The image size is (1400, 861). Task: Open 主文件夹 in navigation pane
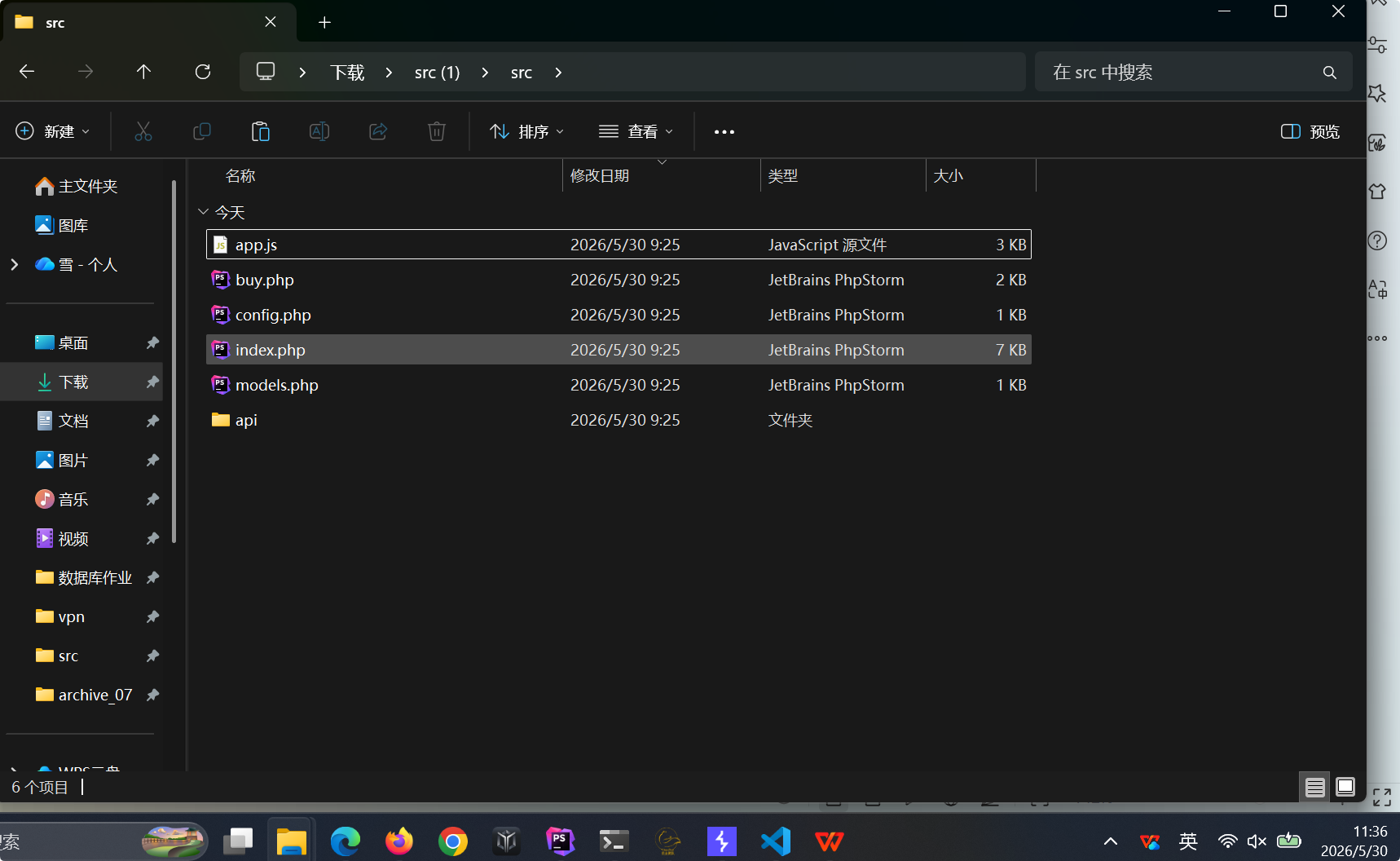coord(77,186)
